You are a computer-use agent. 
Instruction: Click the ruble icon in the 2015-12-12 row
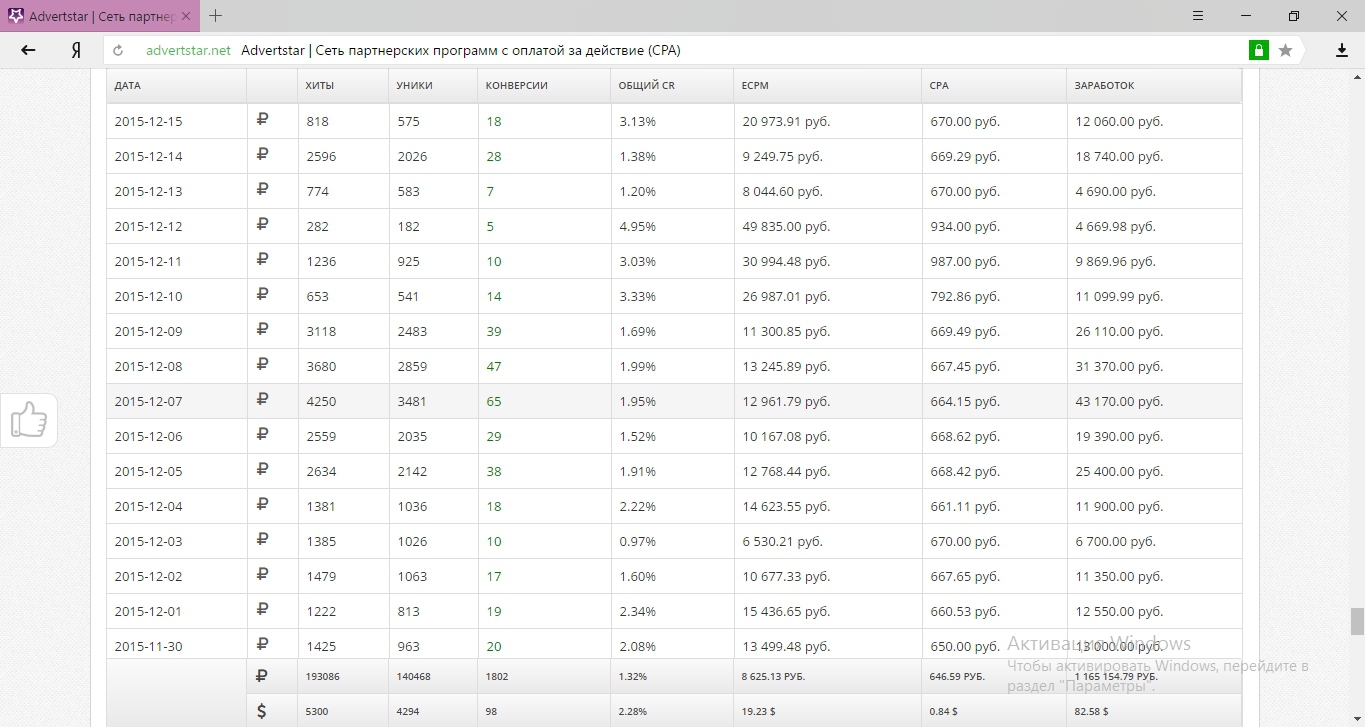(x=262, y=225)
